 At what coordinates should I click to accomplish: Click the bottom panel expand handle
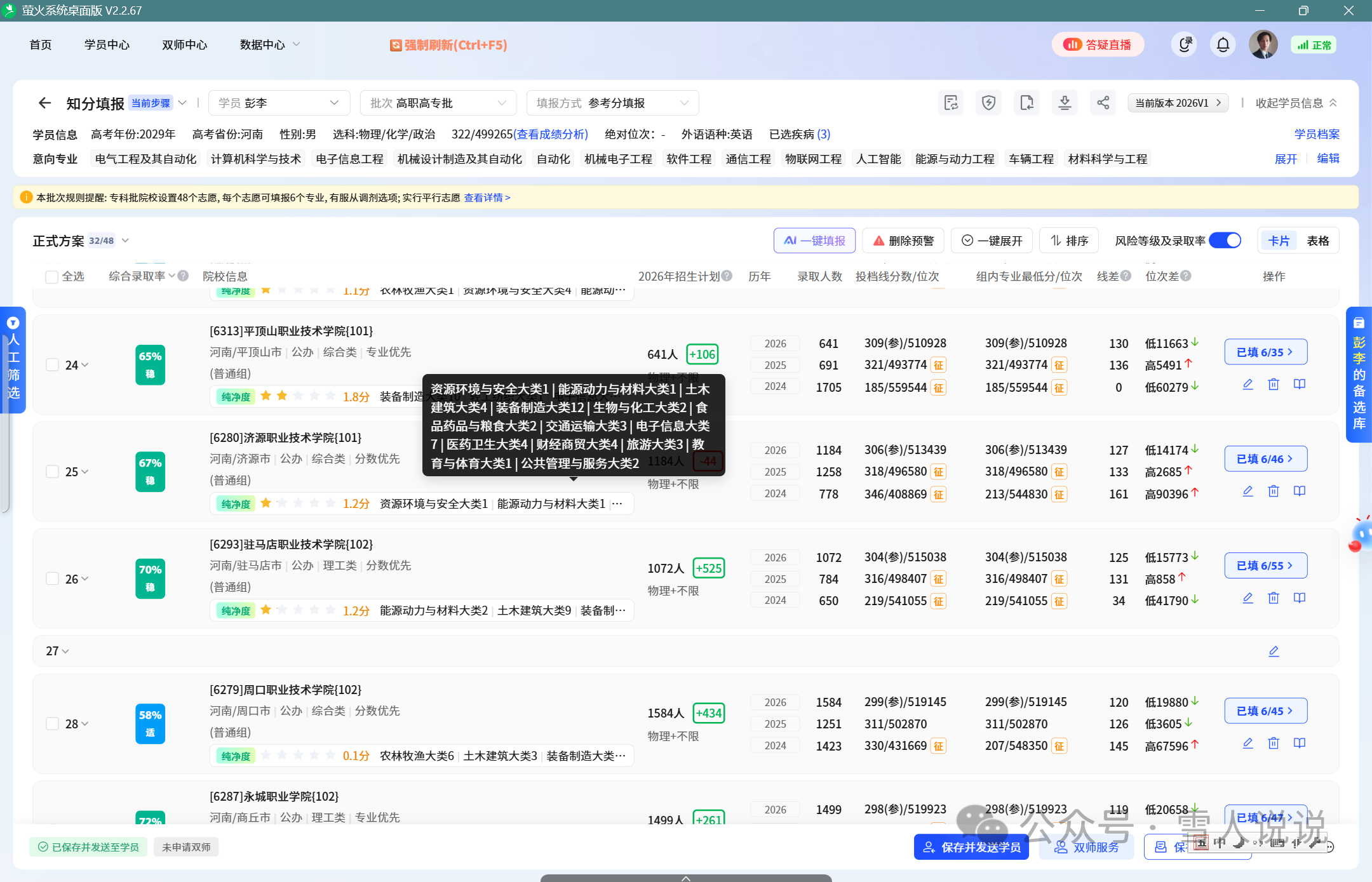click(686, 878)
